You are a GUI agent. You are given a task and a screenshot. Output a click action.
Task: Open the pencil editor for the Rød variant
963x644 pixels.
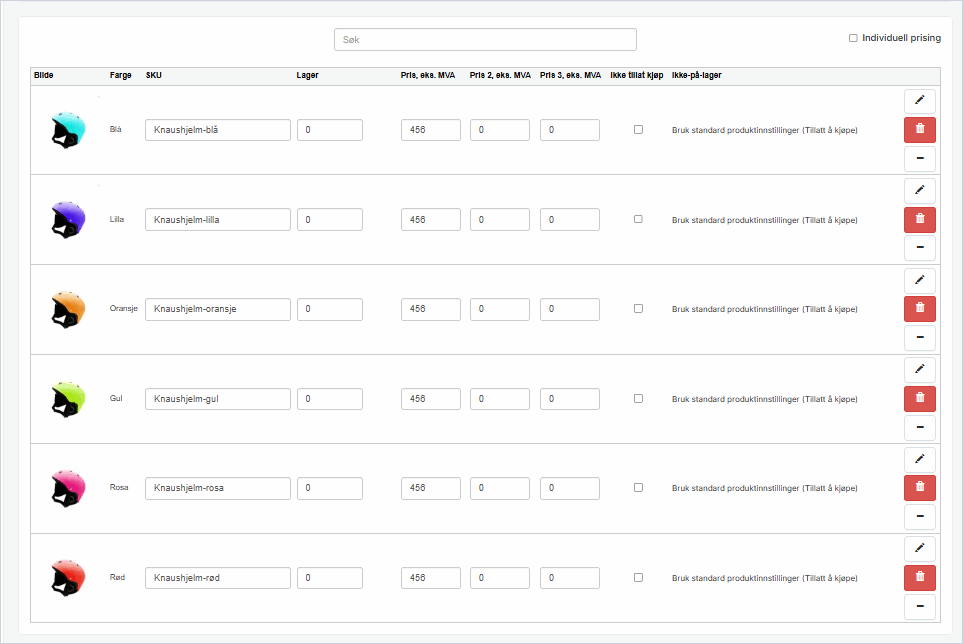pos(919,549)
